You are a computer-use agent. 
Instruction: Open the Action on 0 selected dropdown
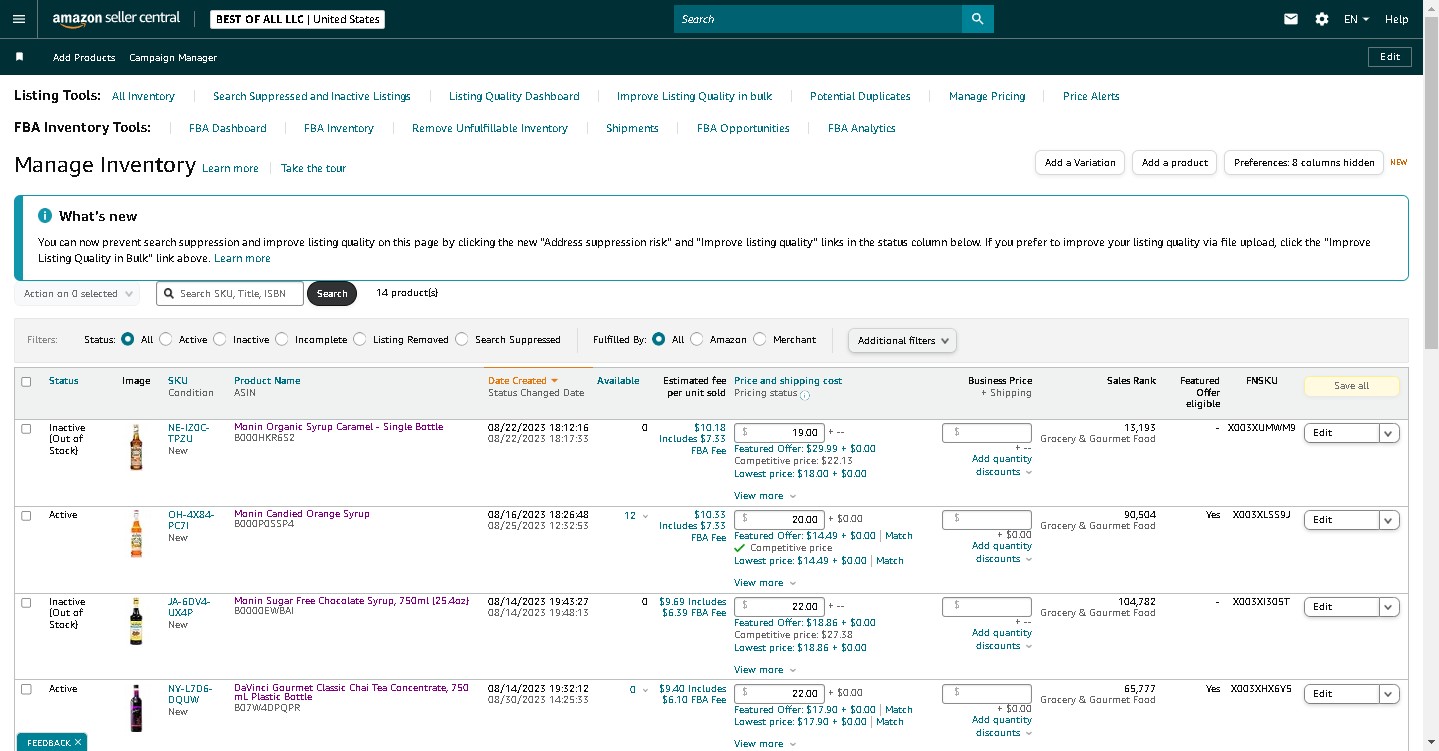coord(78,294)
